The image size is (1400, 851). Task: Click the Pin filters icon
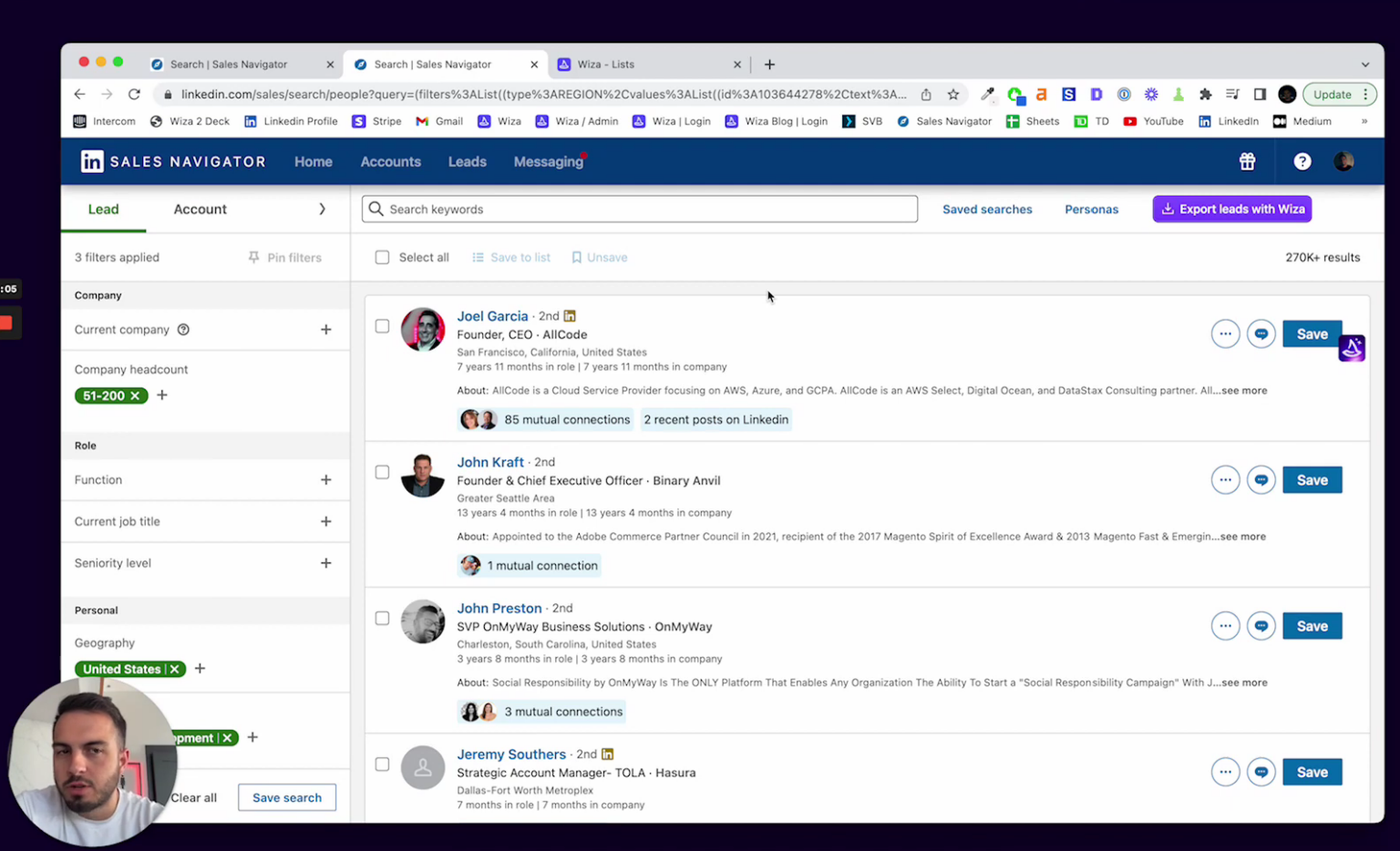tap(252, 257)
